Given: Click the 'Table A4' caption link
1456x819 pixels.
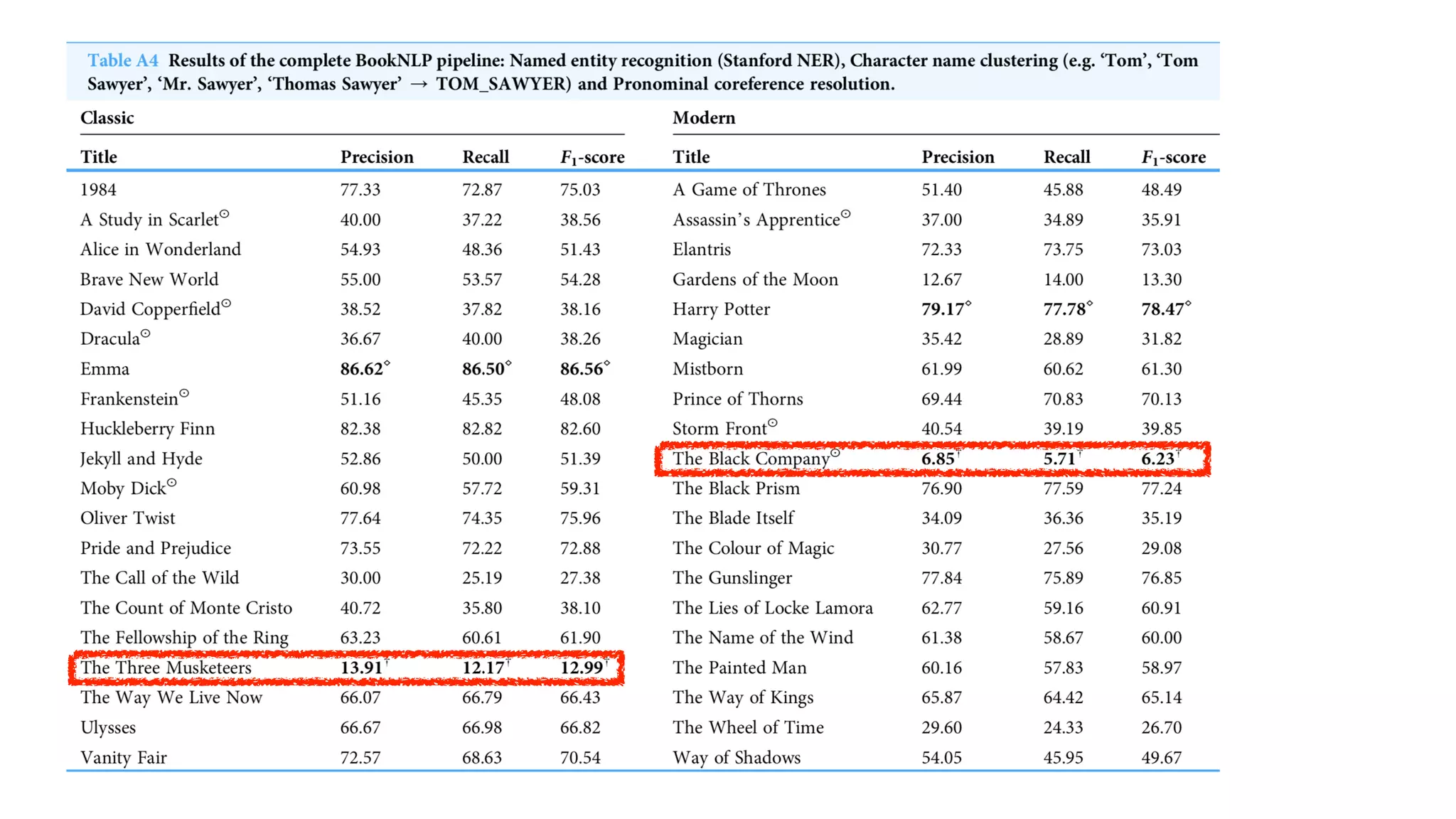Looking at the screenshot, I should point(122,60).
